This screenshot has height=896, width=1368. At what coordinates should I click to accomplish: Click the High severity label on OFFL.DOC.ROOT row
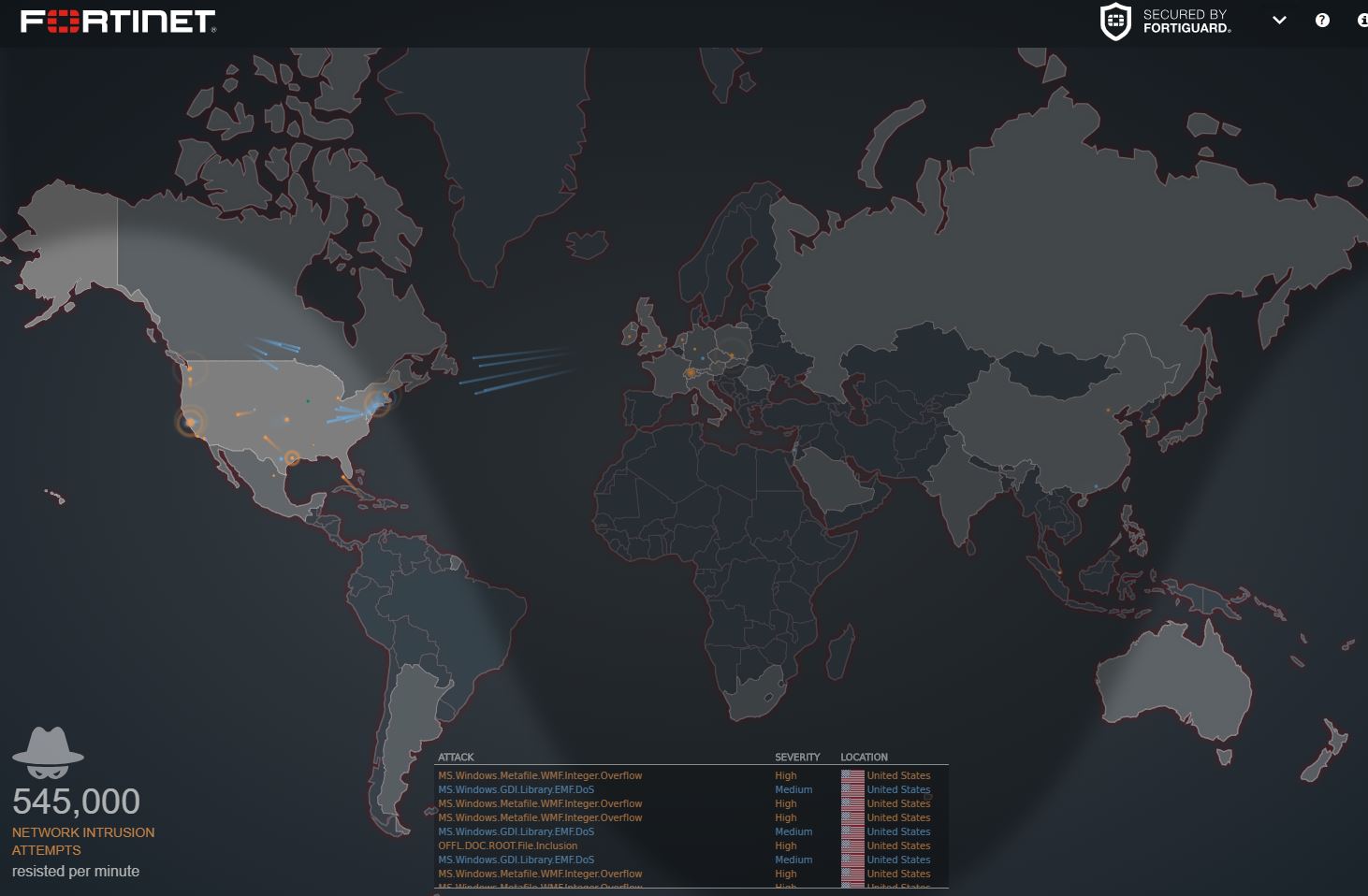785,845
